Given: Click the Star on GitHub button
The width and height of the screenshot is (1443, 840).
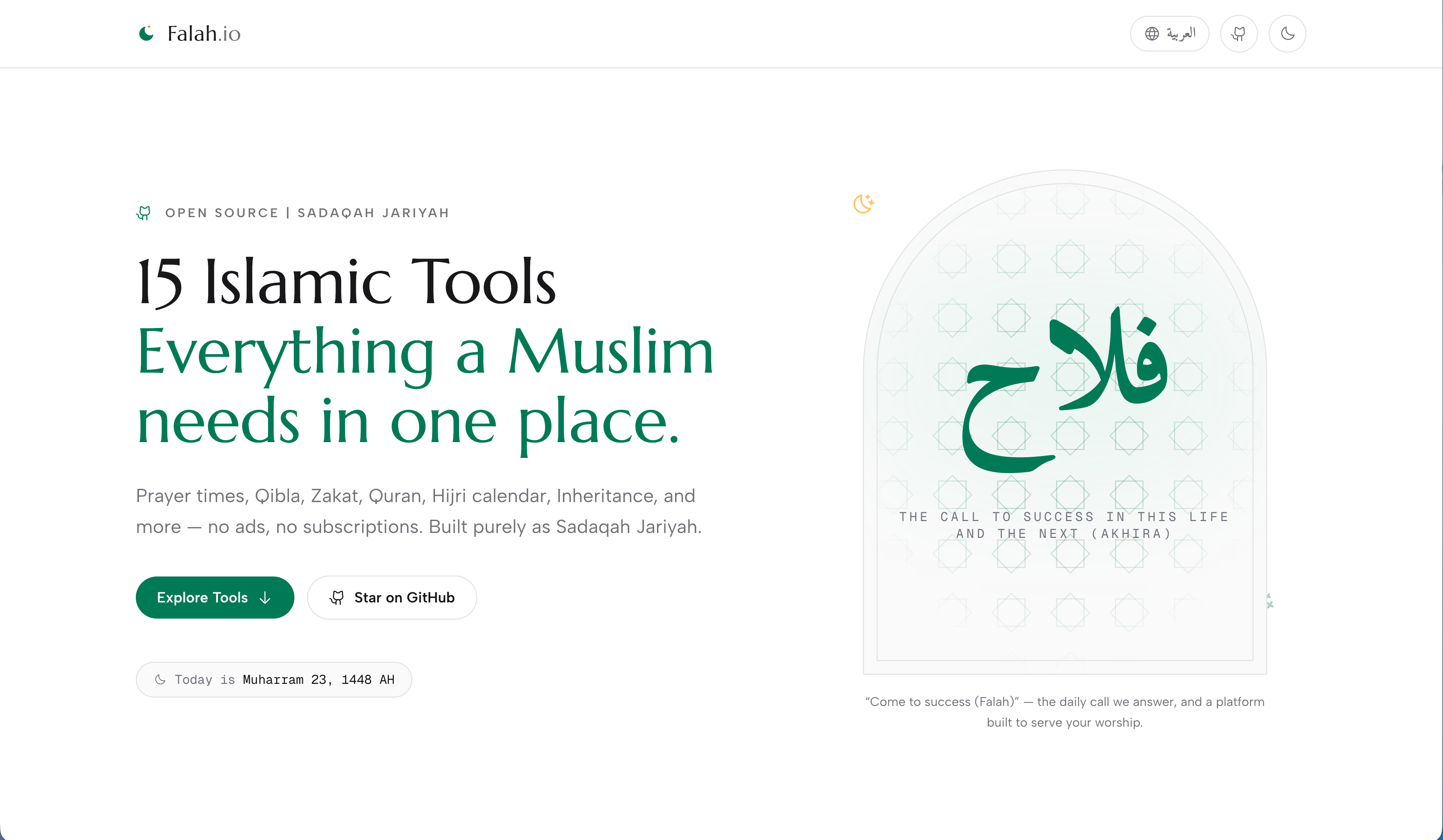Looking at the screenshot, I should pos(392,597).
